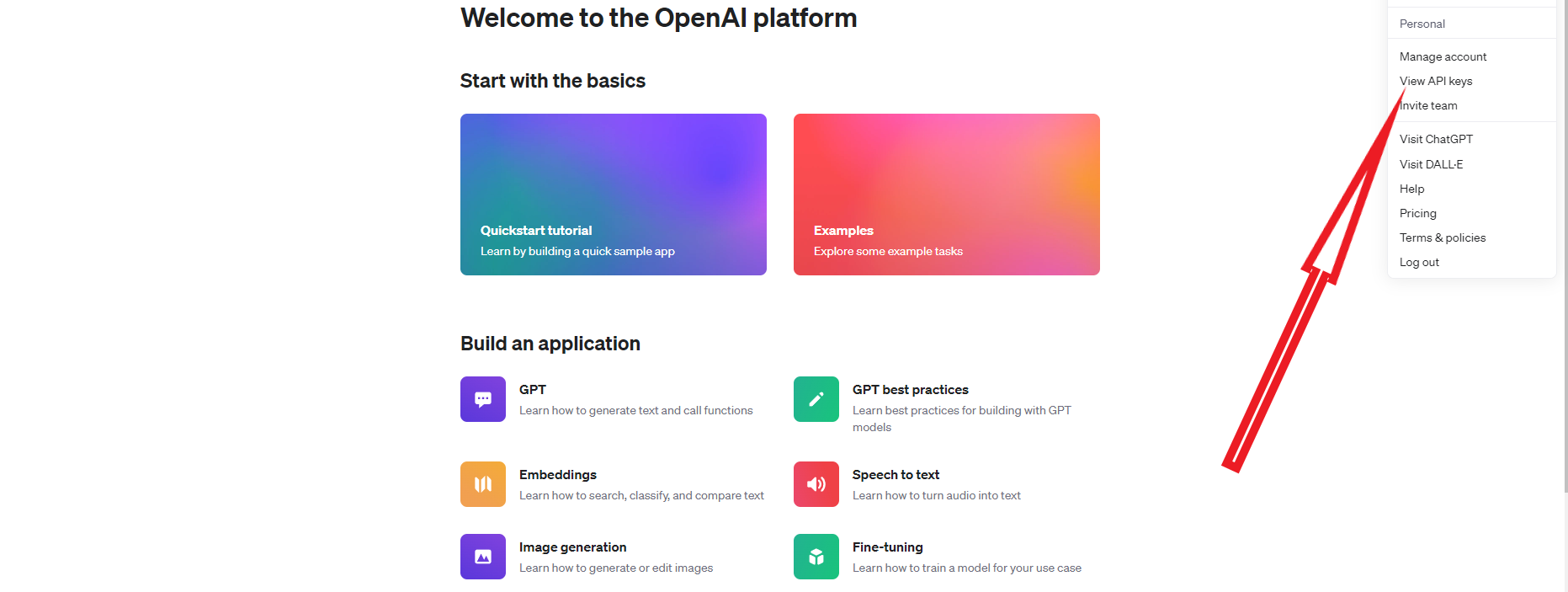Click the green GPT best practices pencil icon
The height and width of the screenshot is (592, 1568).
point(816,399)
